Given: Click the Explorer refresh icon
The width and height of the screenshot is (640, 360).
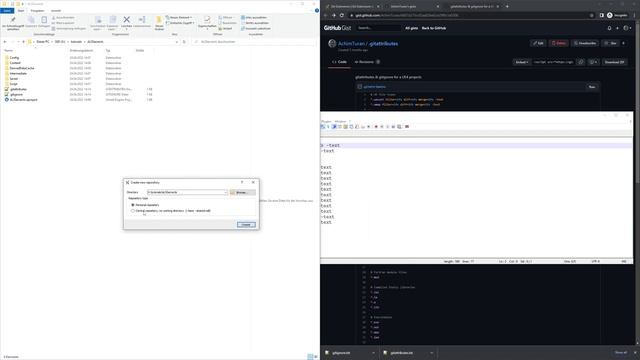Looking at the screenshot, I should coord(184,42).
